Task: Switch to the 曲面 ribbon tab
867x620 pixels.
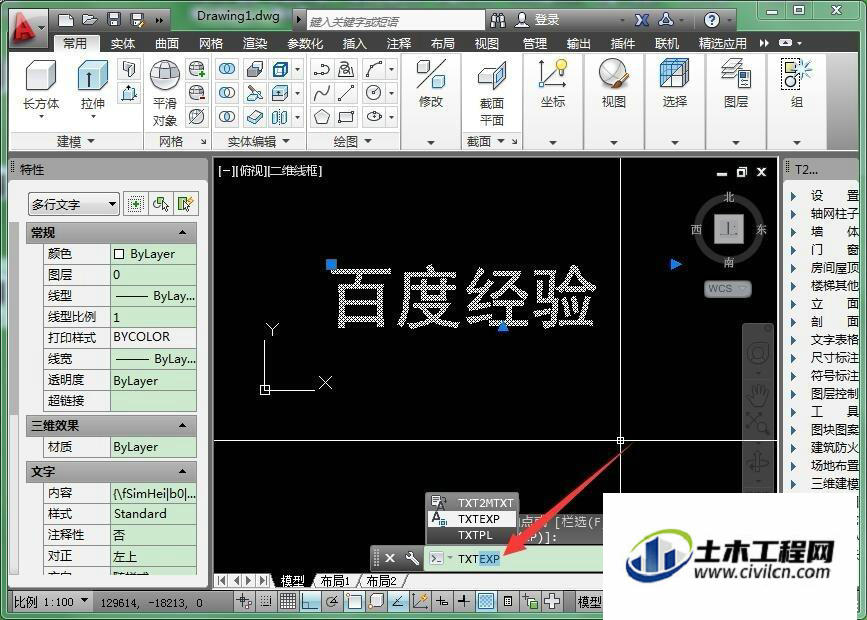Action: [x=166, y=43]
